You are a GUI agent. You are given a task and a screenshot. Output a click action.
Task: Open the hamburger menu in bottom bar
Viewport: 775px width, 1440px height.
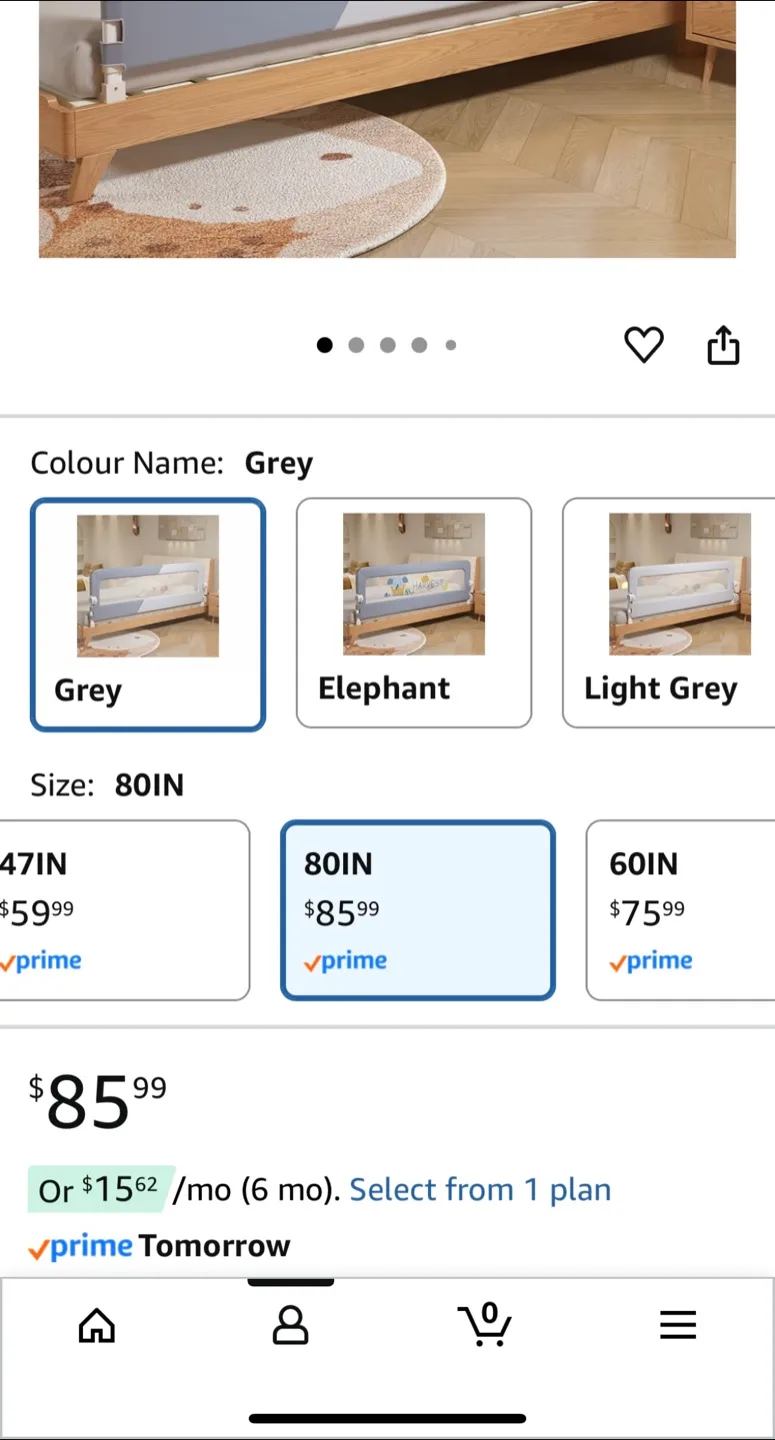[x=677, y=1324]
